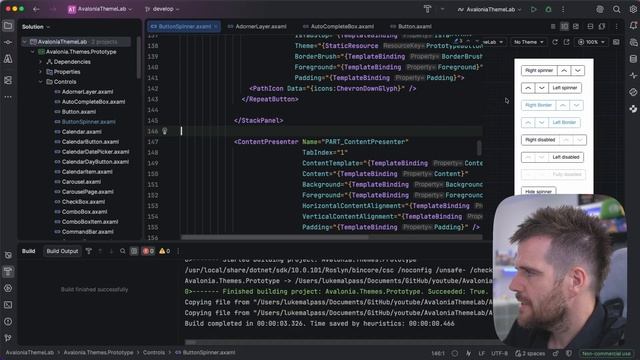Open IDE settings gear icon

coord(633,9)
